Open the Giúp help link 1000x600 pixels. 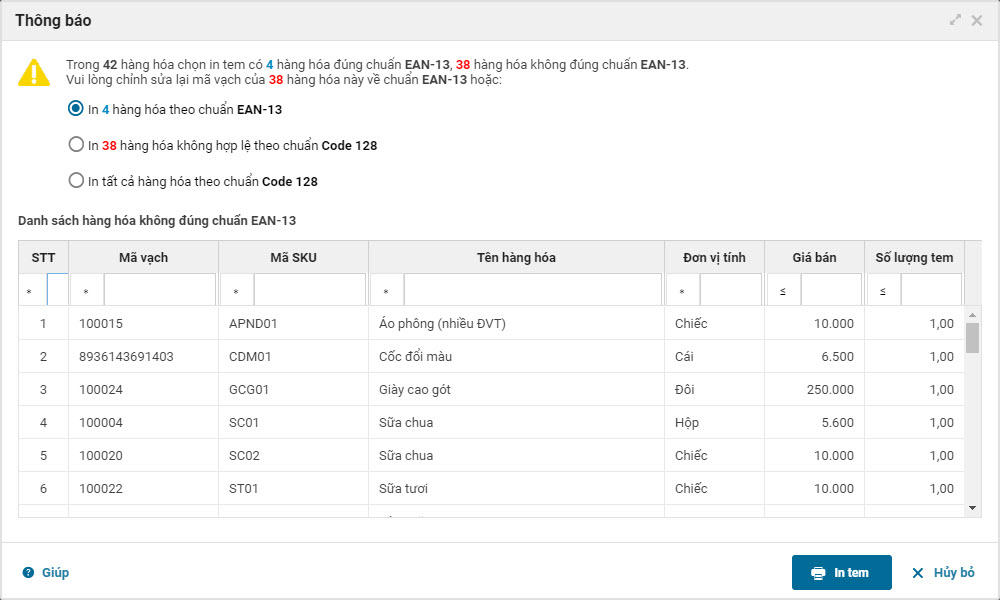pyautogui.click(x=55, y=573)
